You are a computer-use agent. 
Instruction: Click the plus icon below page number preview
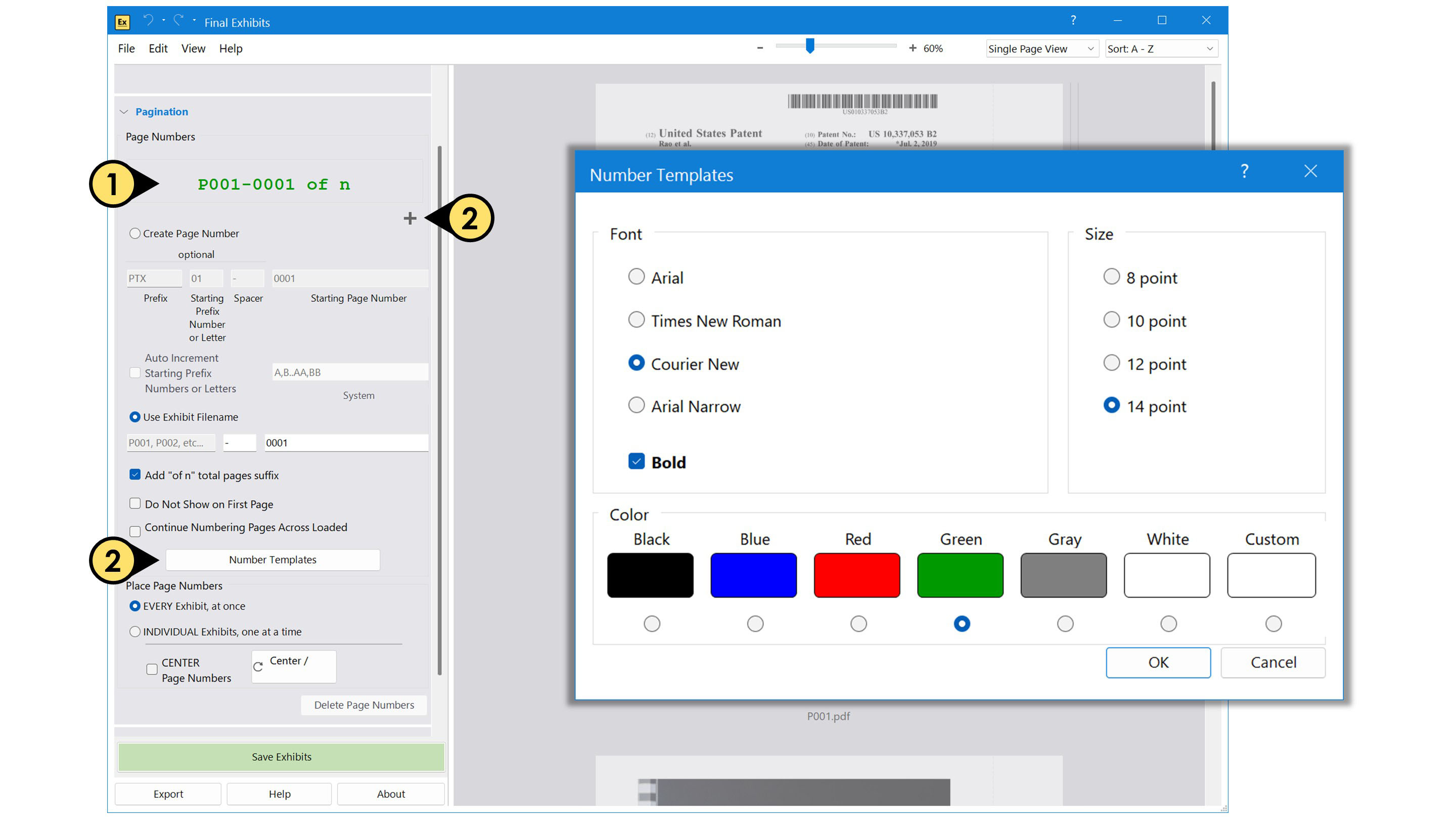(410, 218)
